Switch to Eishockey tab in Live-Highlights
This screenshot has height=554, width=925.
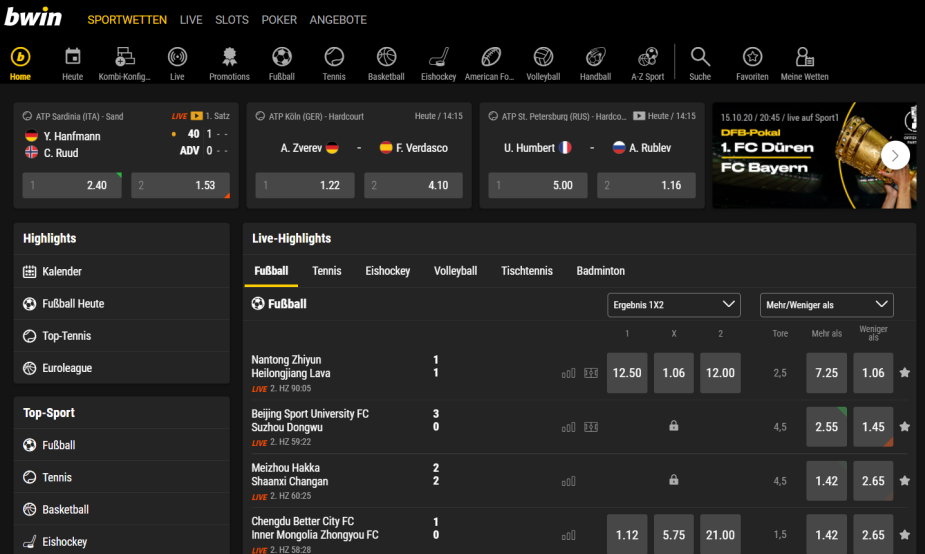(388, 271)
